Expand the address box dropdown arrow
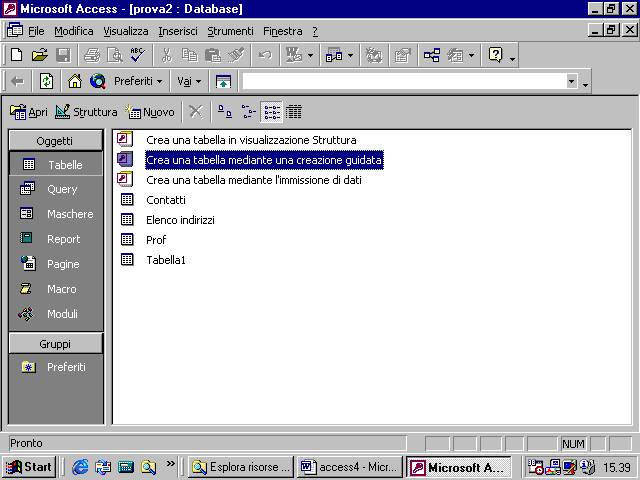 tap(572, 81)
